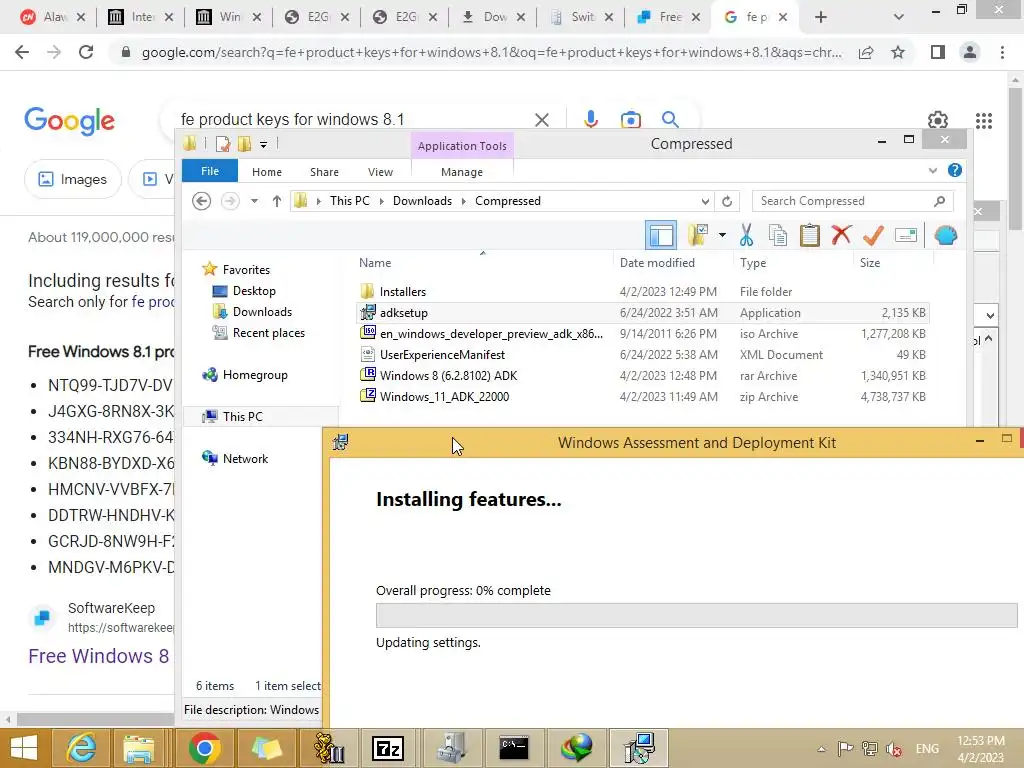Click the Paste clipboard icon in Explorer toolbar
The width and height of the screenshot is (1024, 768).
click(809, 235)
